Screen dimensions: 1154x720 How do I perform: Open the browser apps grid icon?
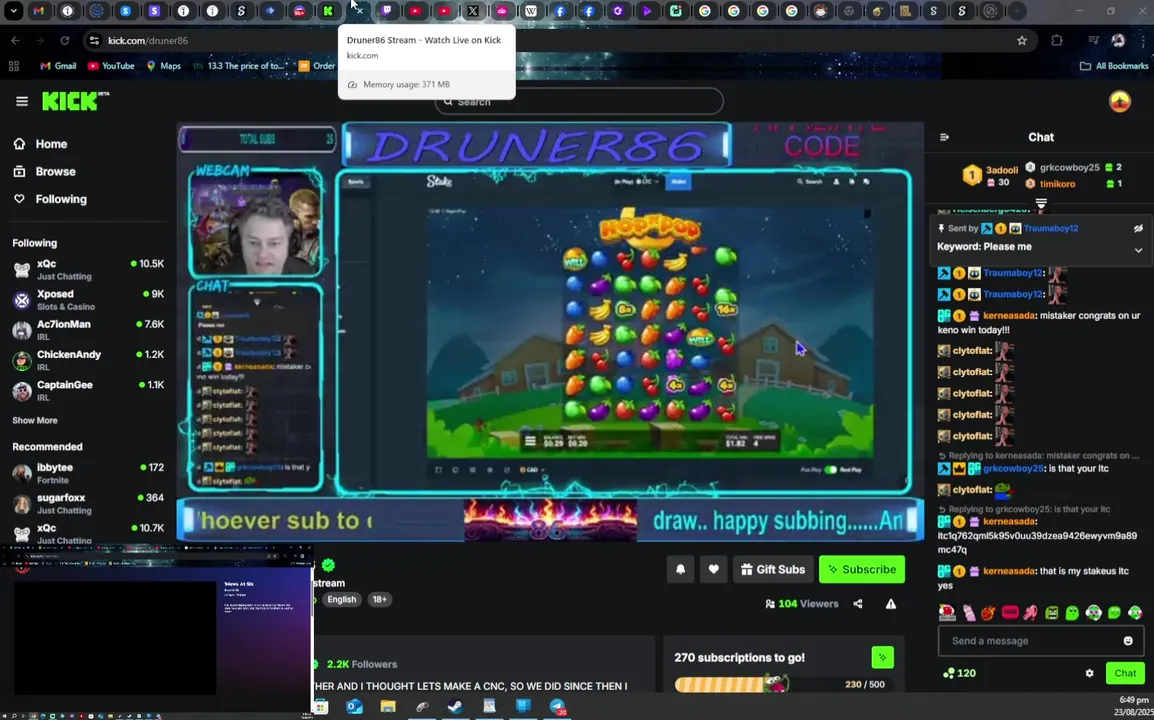pyautogui.click(x=14, y=66)
